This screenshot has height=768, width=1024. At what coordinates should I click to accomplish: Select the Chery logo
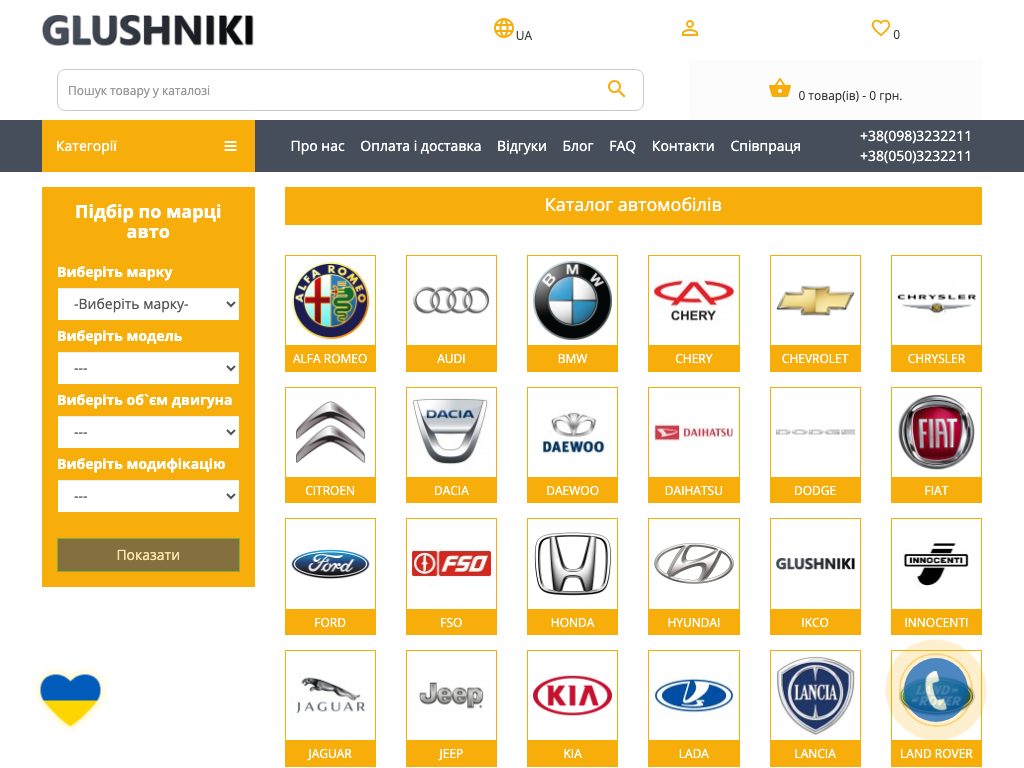pos(694,301)
